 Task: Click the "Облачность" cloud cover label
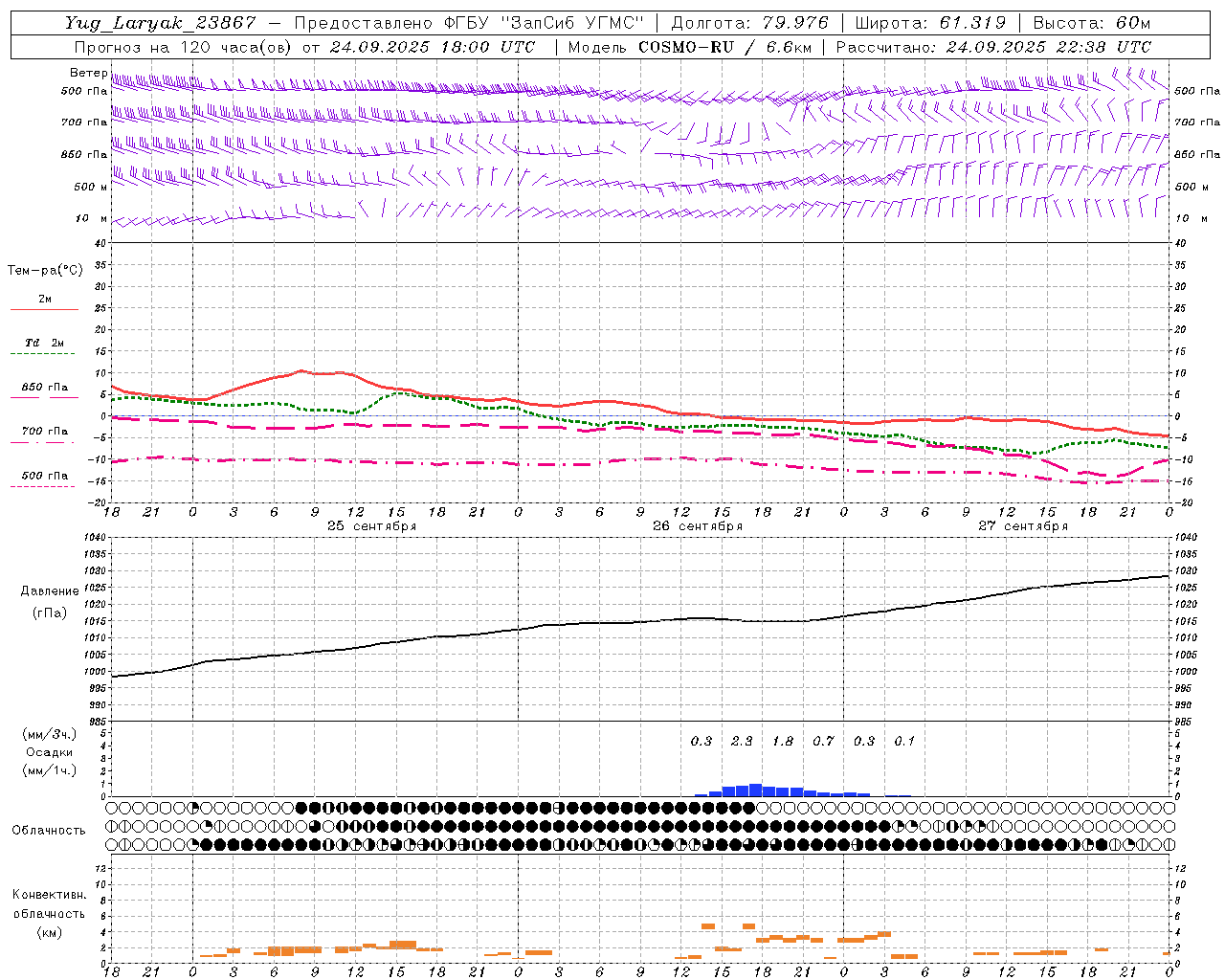[x=49, y=830]
